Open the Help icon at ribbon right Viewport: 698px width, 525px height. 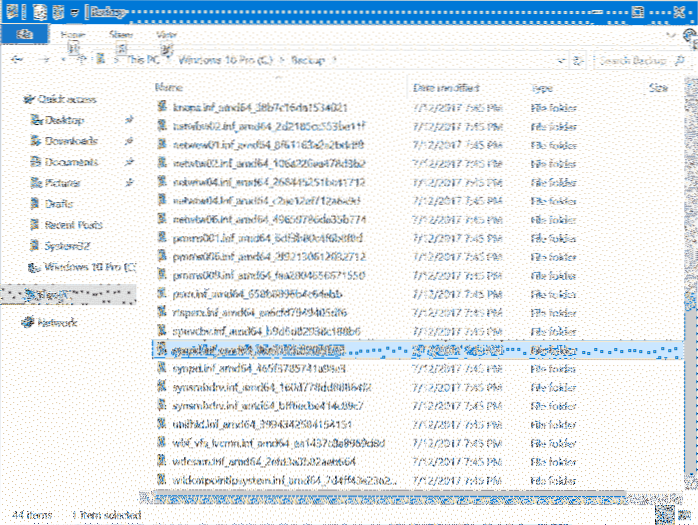coord(689,35)
